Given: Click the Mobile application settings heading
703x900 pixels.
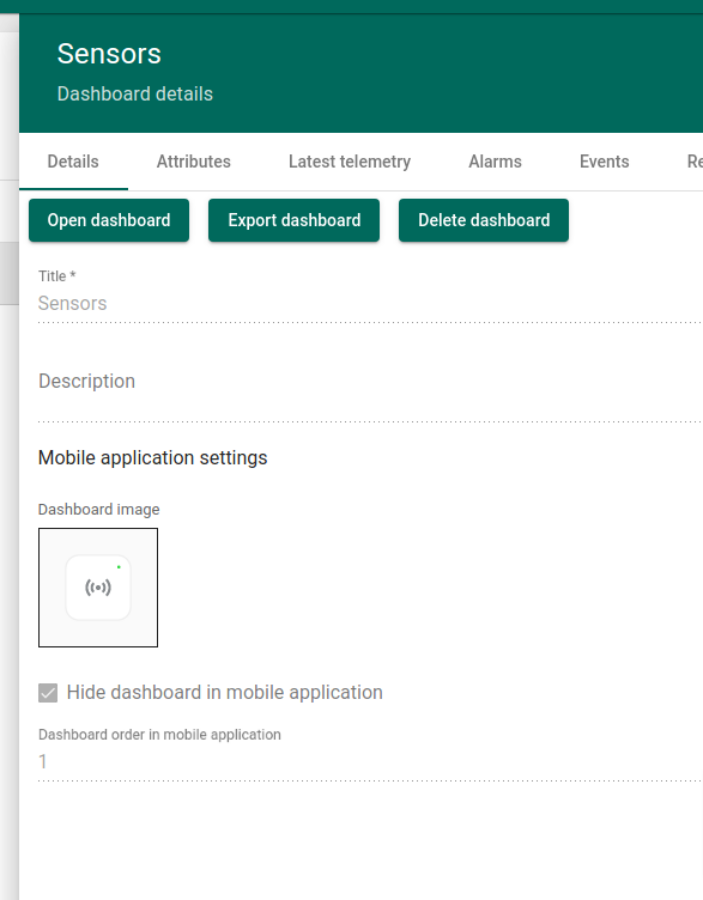Looking at the screenshot, I should click(x=153, y=458).
